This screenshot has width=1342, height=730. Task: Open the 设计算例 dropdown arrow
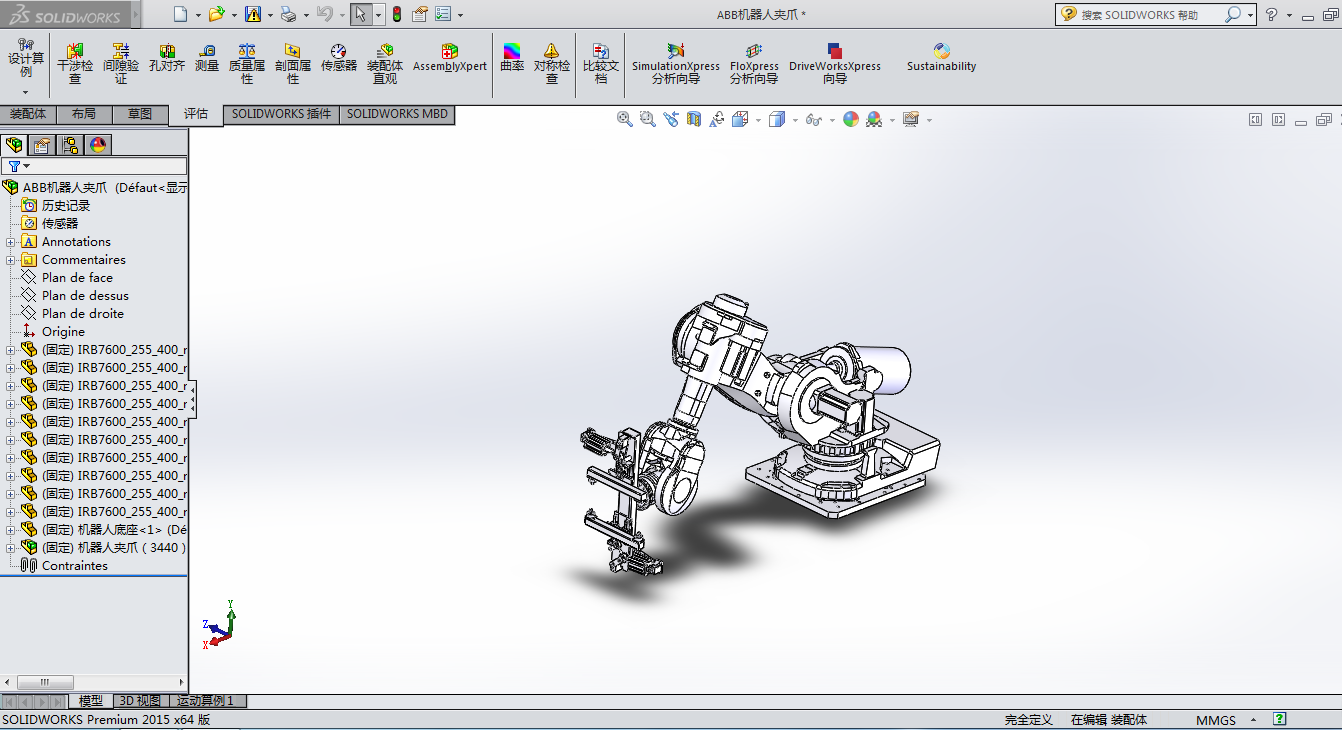(26, 92)
